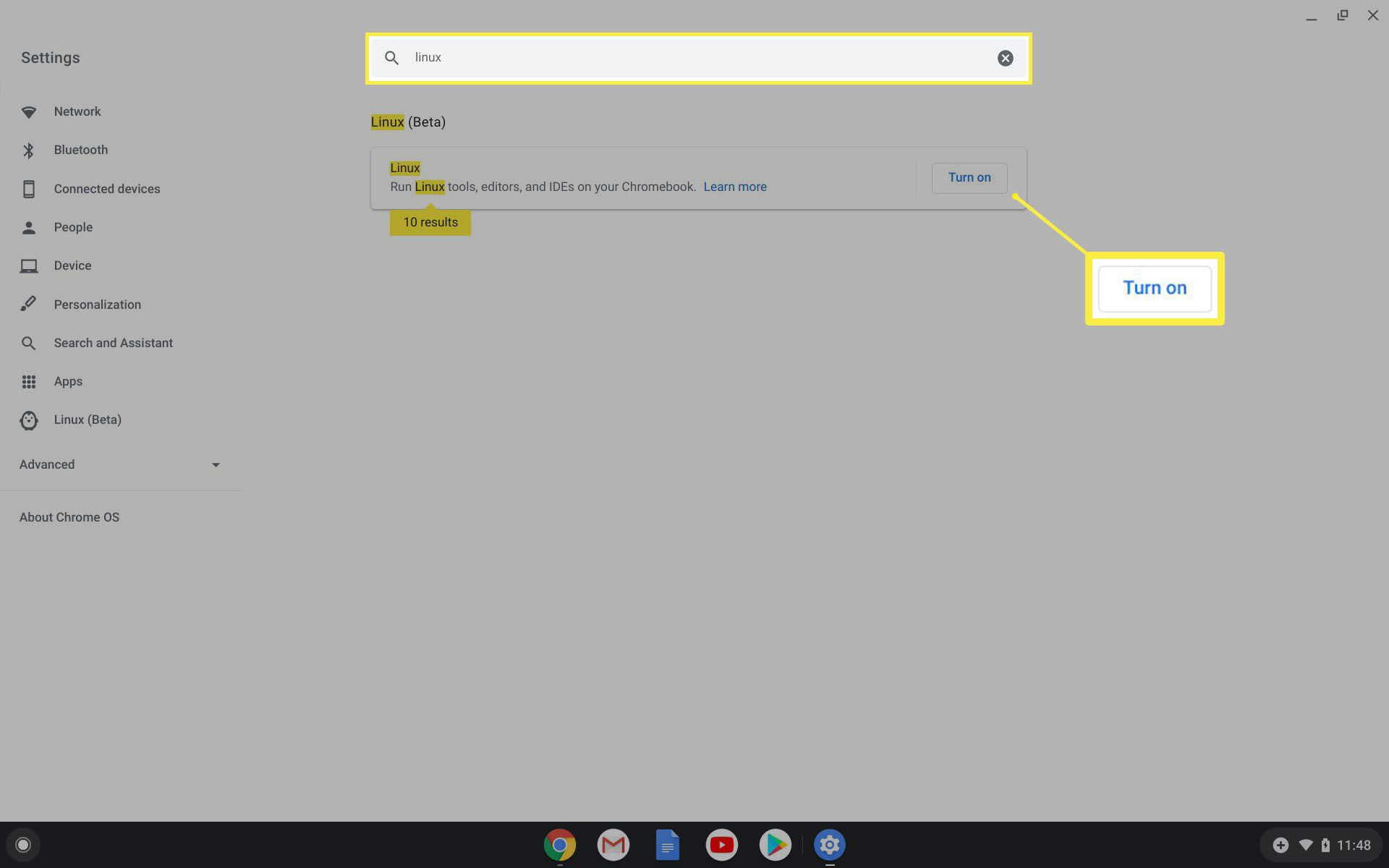Click the Settings gear icon on shelf
Image resolution: width=1389 pixels, height=868 pixels.
pos(830,845)
